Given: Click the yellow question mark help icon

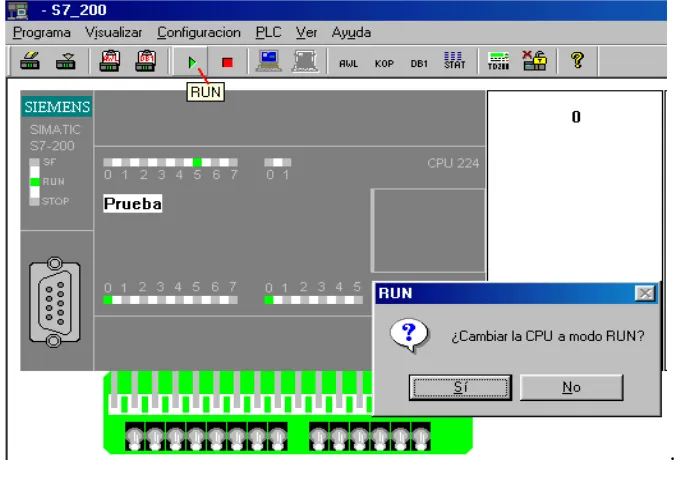Looking at the screenshot, I should tap(577, 60).
